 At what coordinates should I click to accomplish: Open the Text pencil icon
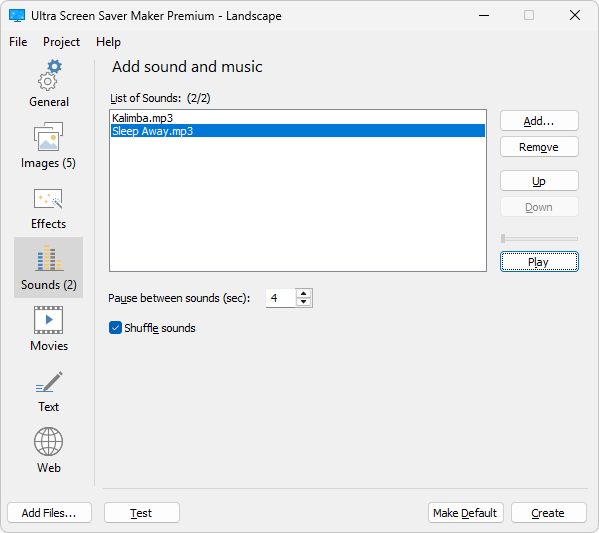tap(49, 381)
